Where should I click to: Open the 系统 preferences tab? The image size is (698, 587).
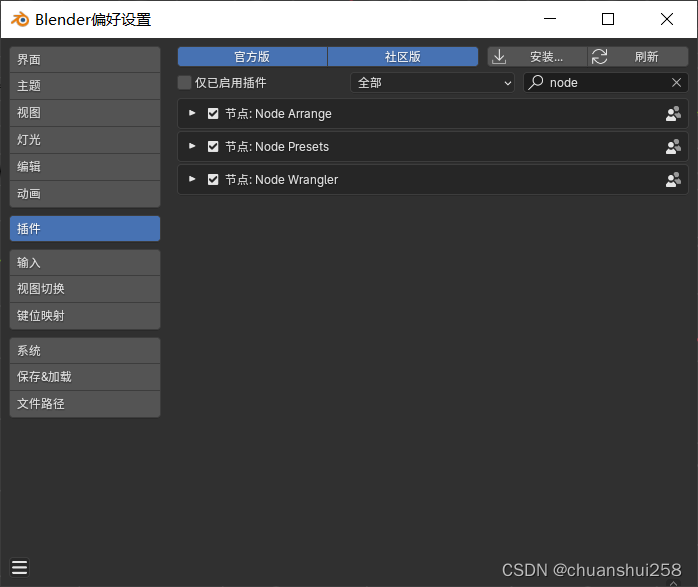pyautogui.click(x=85, y=351)
